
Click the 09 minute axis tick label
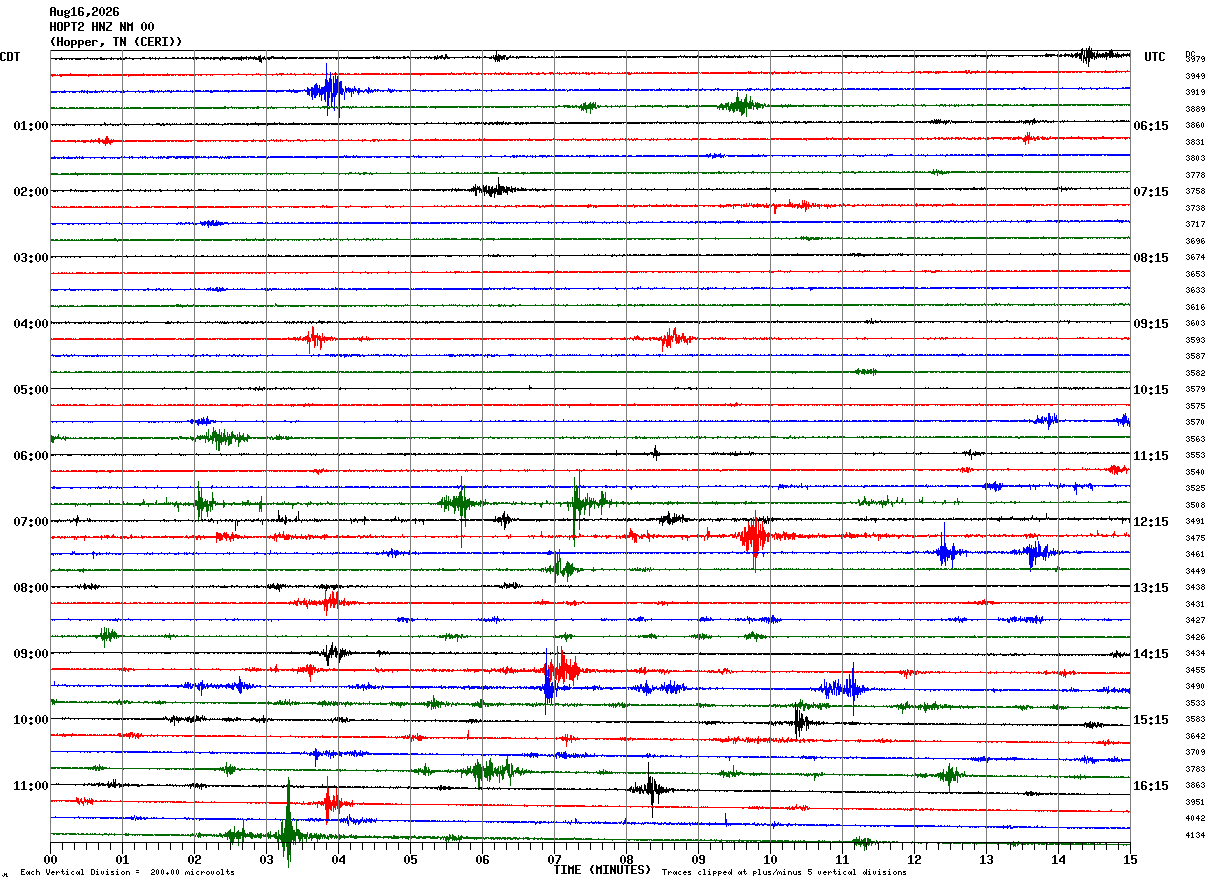tap(698, 859)
